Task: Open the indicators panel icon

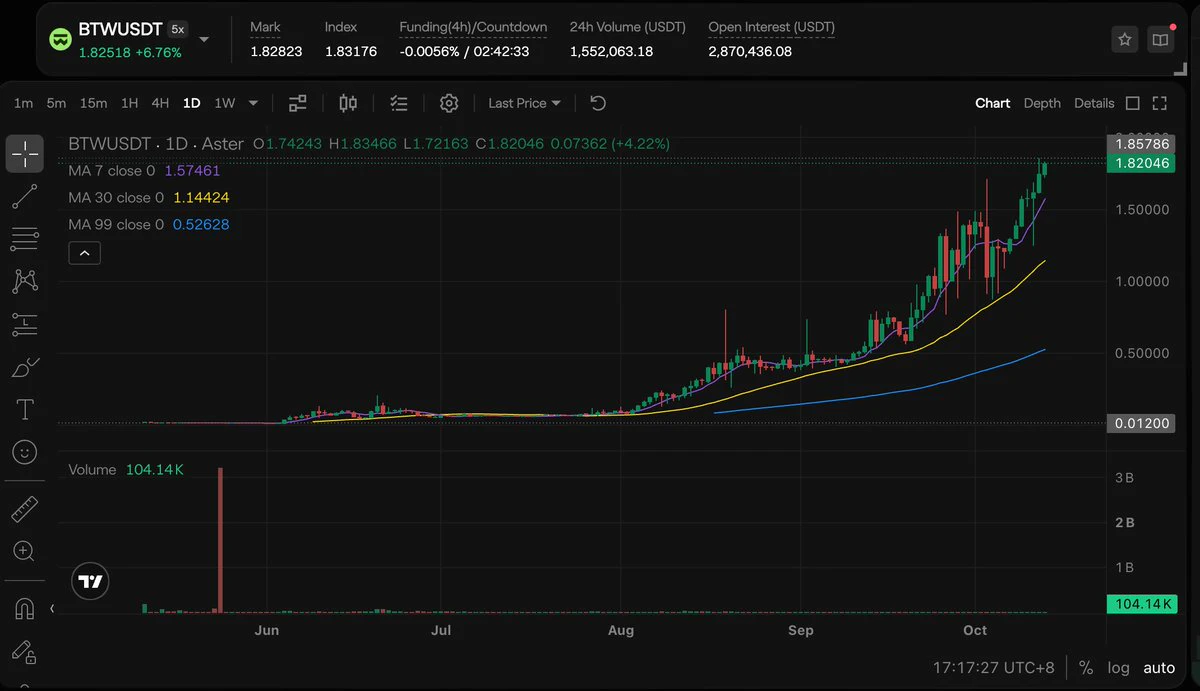Action: 298,103
